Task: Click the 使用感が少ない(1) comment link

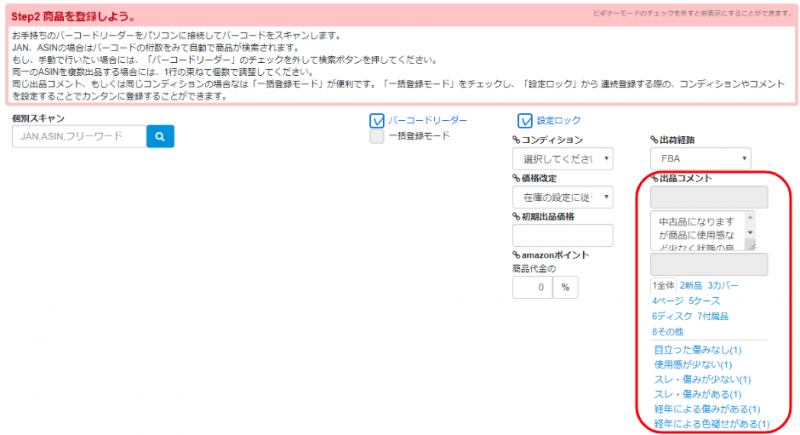Action: pyautogui.click(x=693, y=365)
